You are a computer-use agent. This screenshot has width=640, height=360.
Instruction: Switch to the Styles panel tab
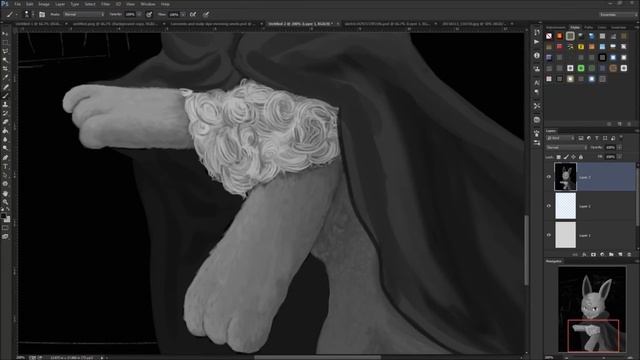tap(575, 27)
